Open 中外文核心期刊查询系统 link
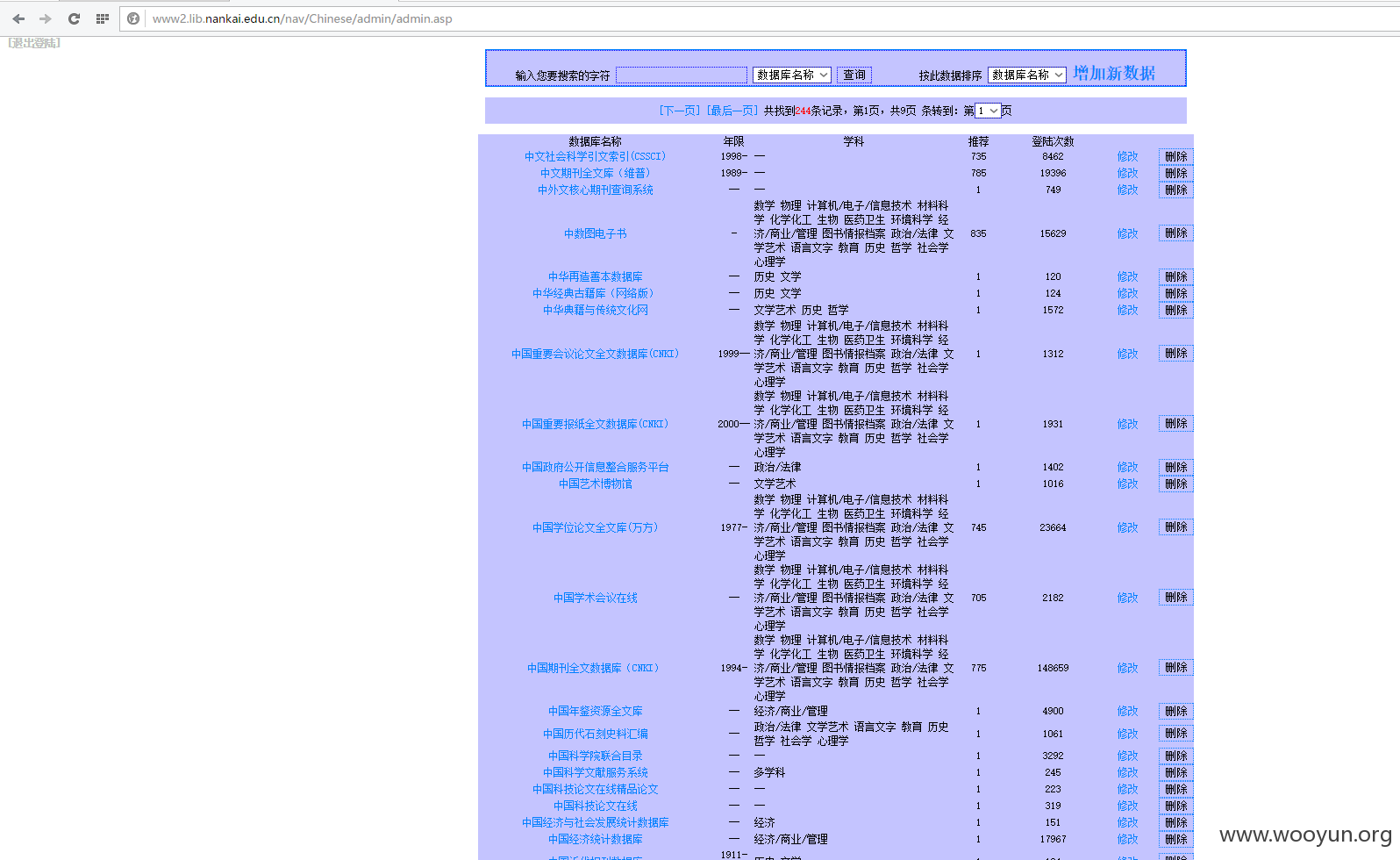Screen dimensions: 1400x860 (596, 190)
